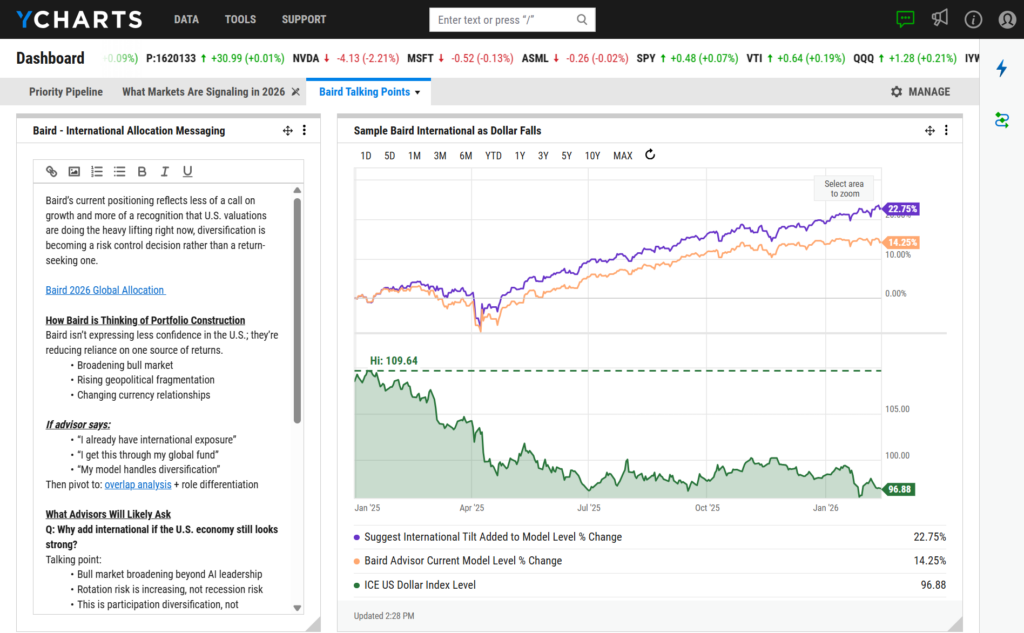Open the options menu on the Allocation Messaging widget
The width and height of the screenshot is (1024, 633).
coord(304,129)
